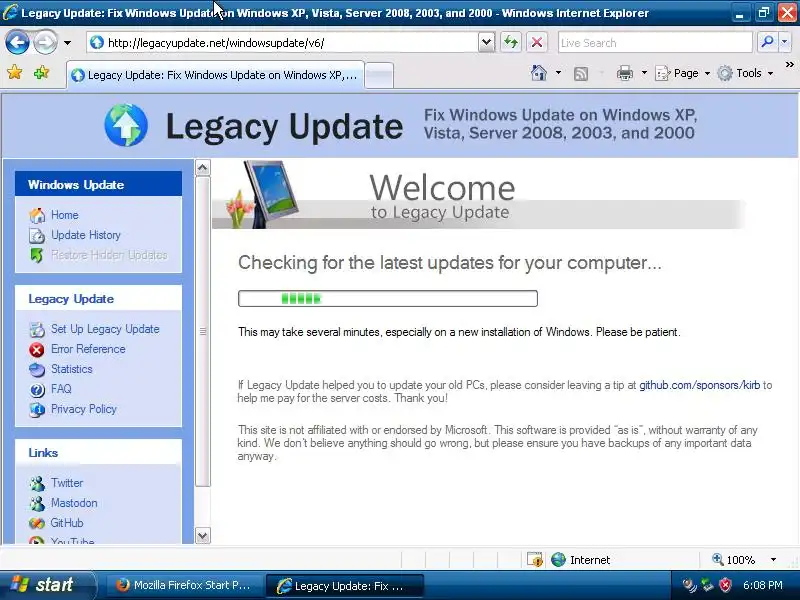This screenshot has height=600, width=800.
Task: Go back with the Back arrow button
Action: (17, 42)
